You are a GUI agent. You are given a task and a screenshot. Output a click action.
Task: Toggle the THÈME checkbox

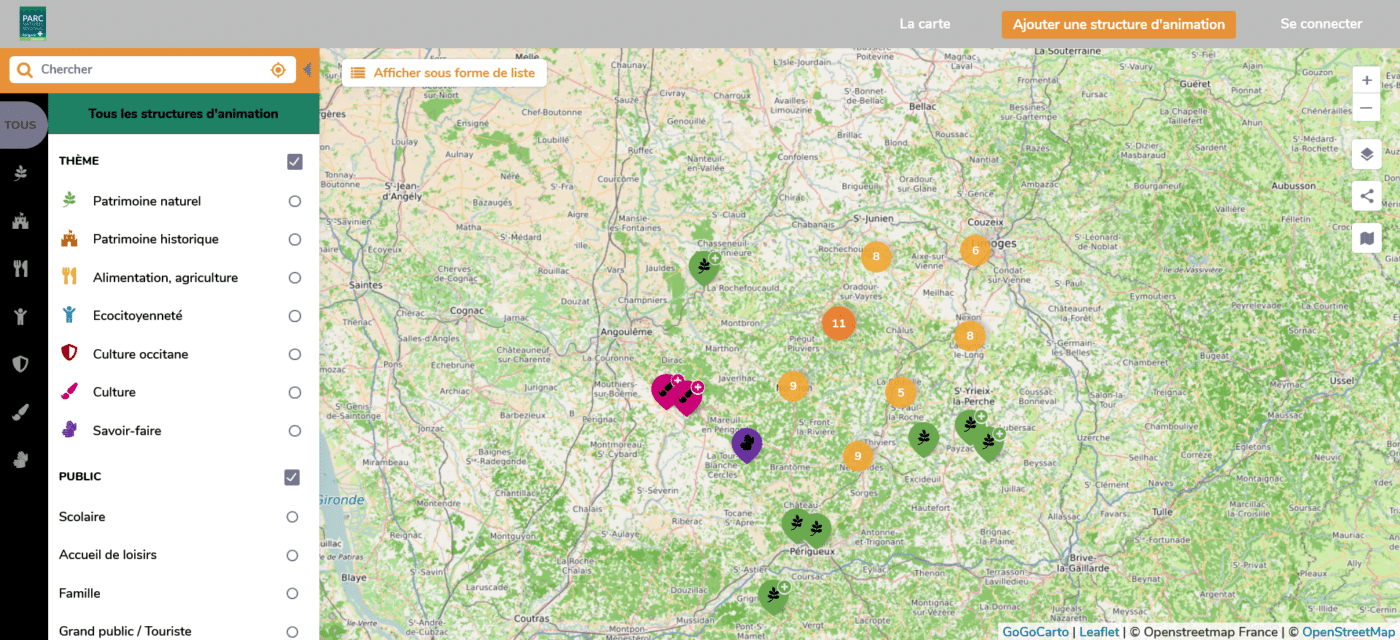pyautogui.click(x=295, y=161)
